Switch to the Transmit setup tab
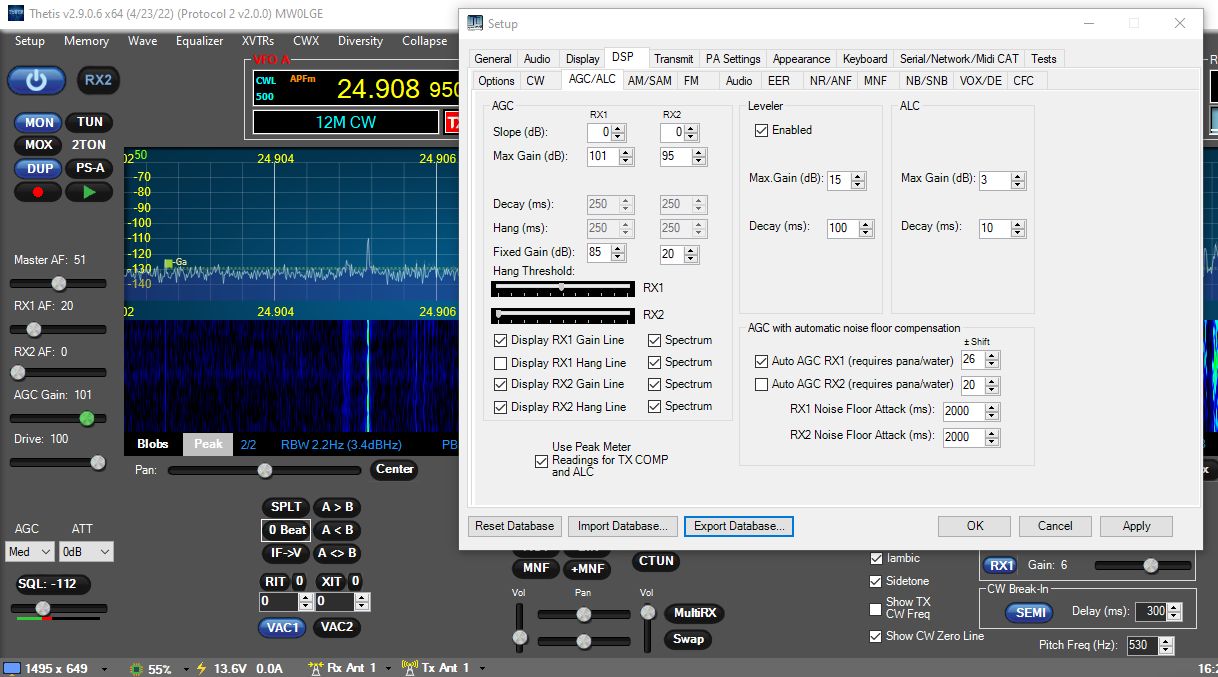 (x=674, y=59)
